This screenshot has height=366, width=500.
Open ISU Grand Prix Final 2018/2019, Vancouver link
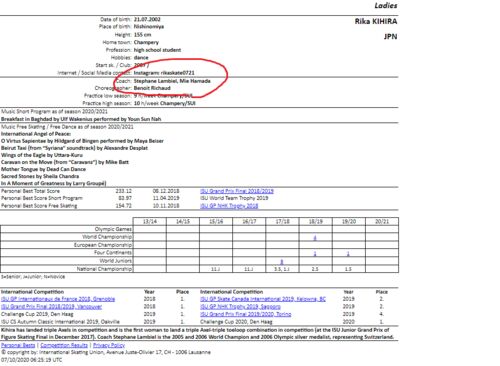(51, 307)
